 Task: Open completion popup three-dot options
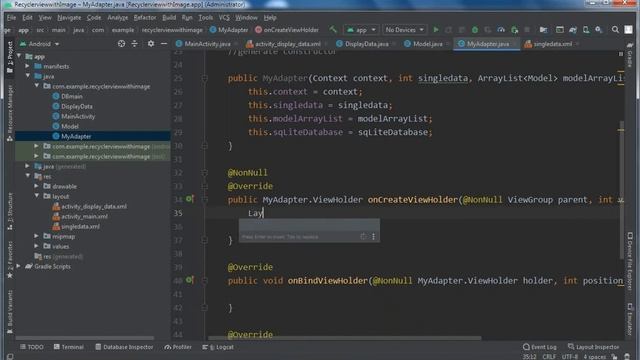(373, 236)
